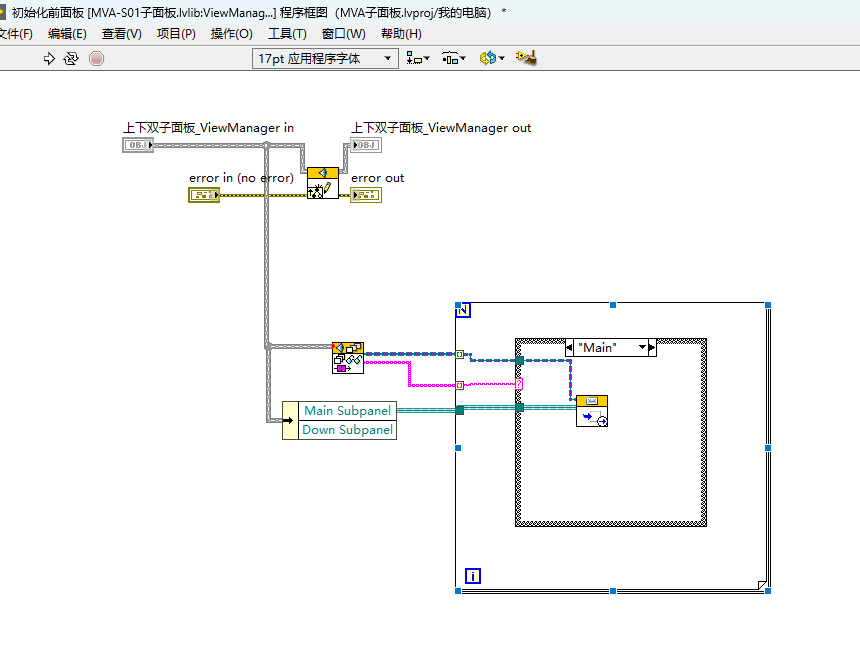The height and width of the screenshot is (666, 860).
Task: Select the error in cluster terminal
Action: click(204, 195)
